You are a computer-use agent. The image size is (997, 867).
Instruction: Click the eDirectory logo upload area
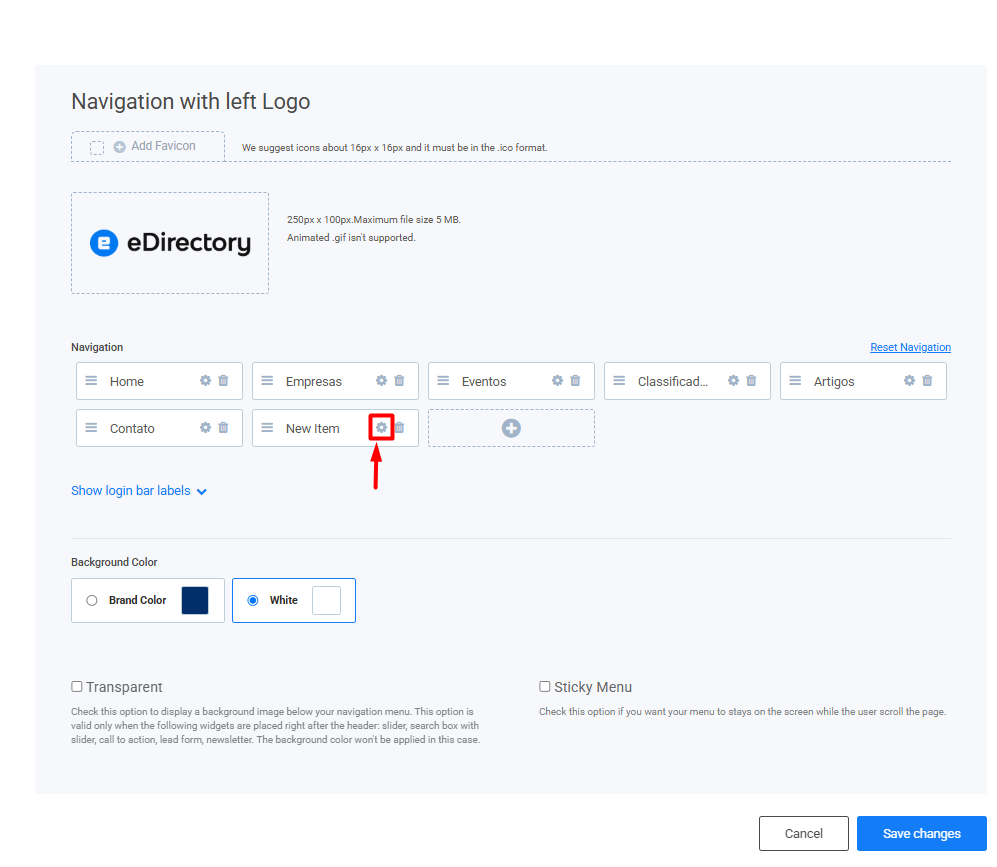pyautogui.click(x=170, y=243)
